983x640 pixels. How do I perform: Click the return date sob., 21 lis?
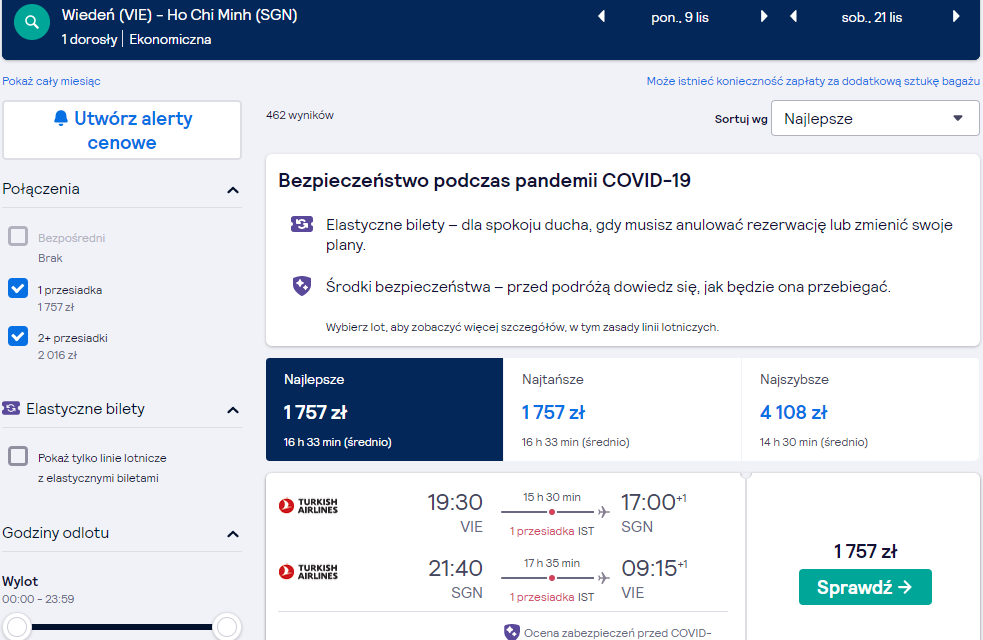[x=872, y=18]
